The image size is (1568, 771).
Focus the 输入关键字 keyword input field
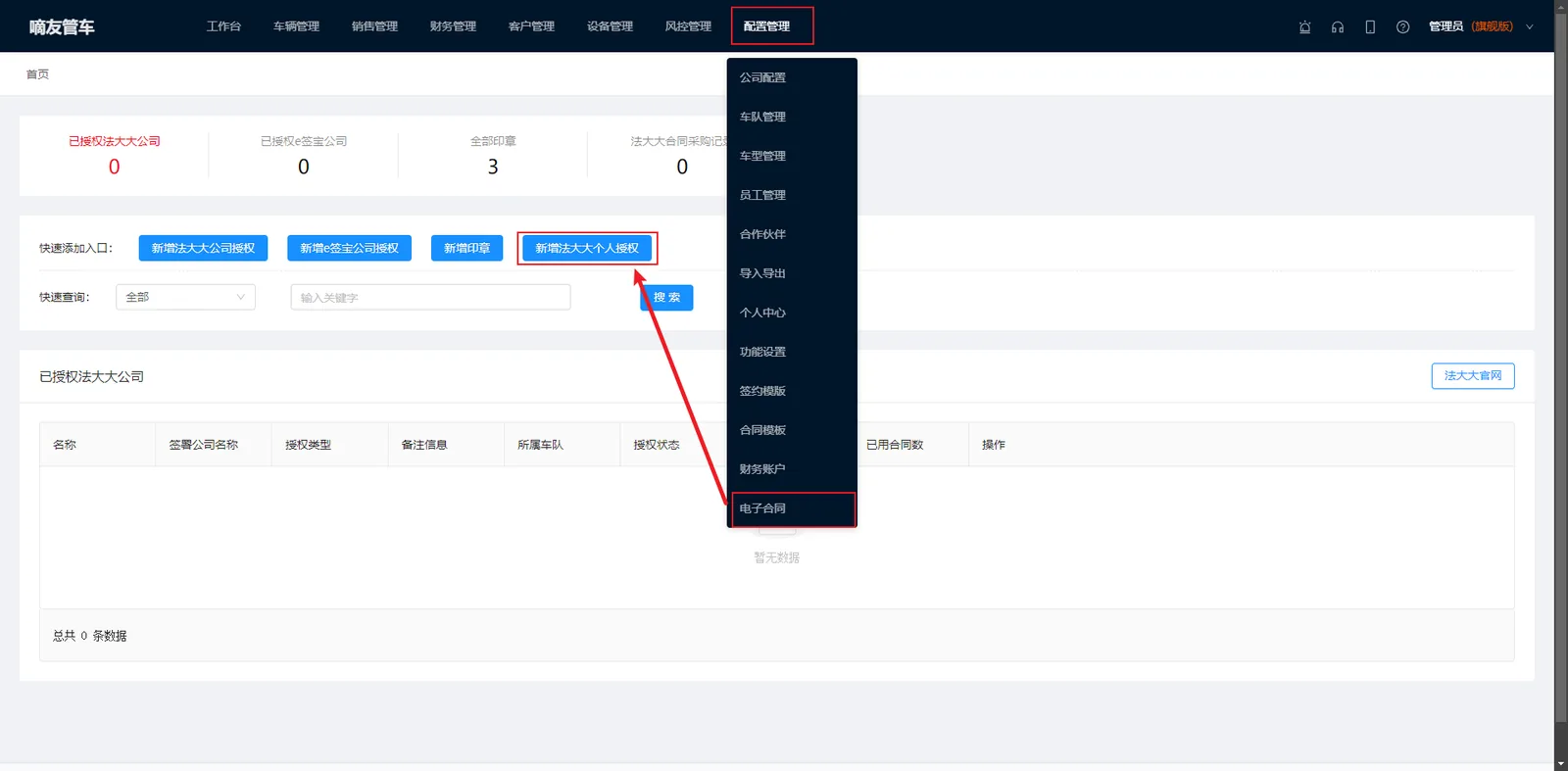tap(430, 297)
